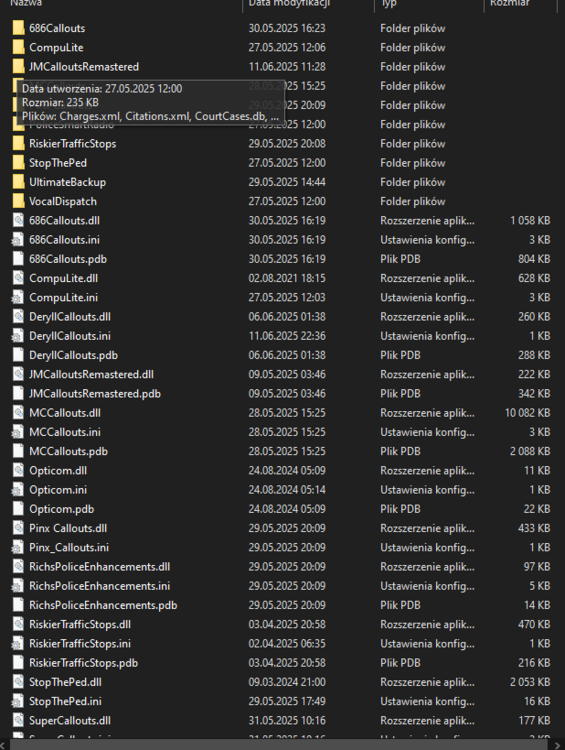Select the CompuLite folder icon
This screenshot has height=750, width=565.
click(x=18, y=47)
